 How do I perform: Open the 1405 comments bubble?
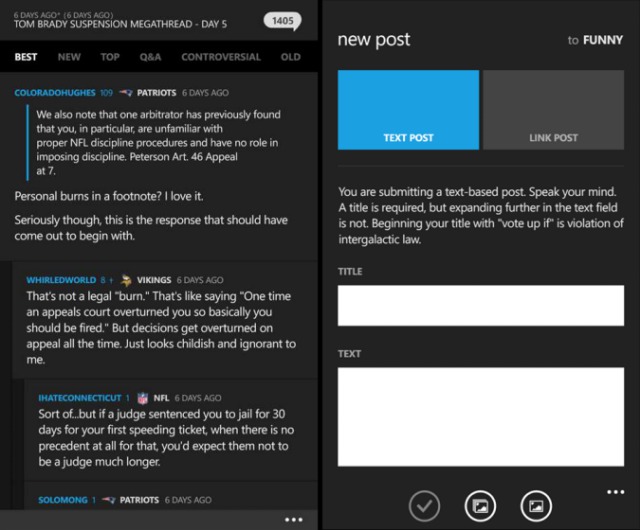tap(282, 21)
